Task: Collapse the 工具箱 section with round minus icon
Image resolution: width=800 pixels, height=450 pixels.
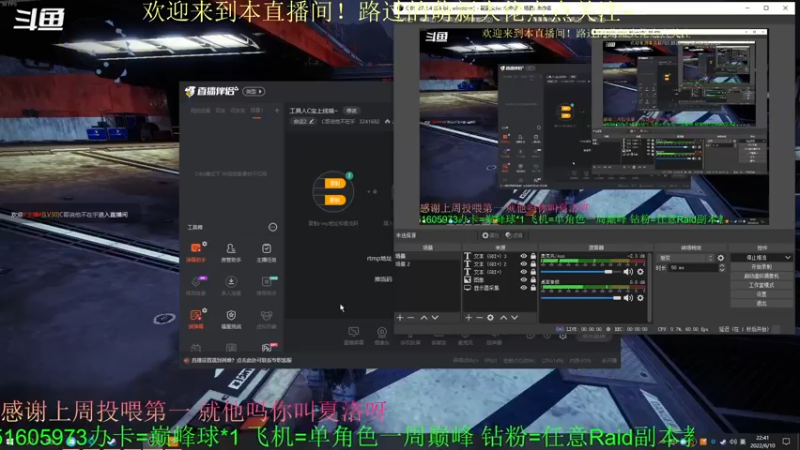Action: pos(273,227)
